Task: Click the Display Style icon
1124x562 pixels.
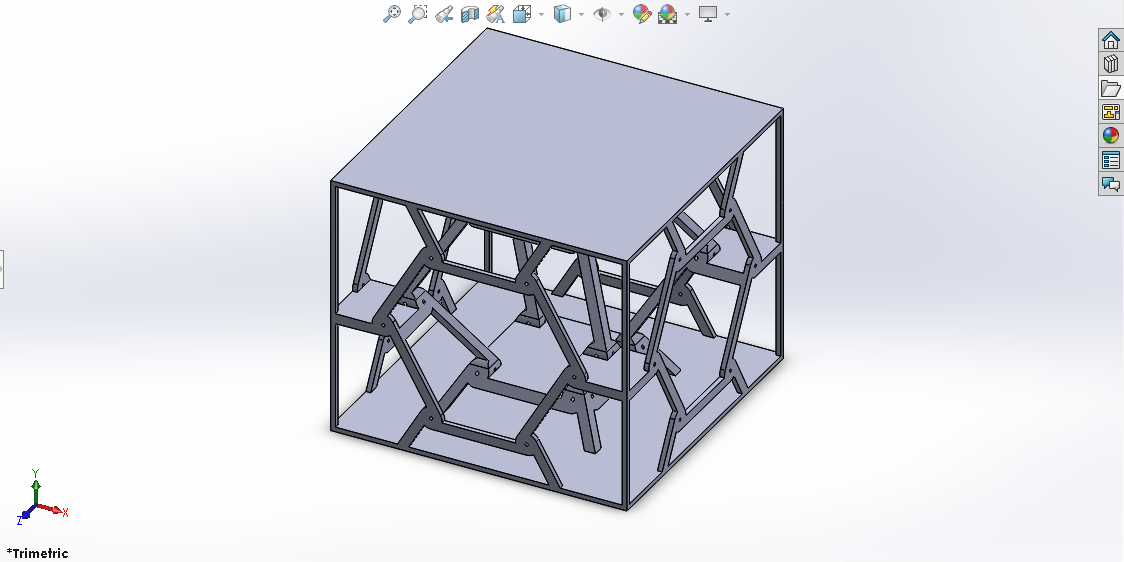Action: coord(562,14)
